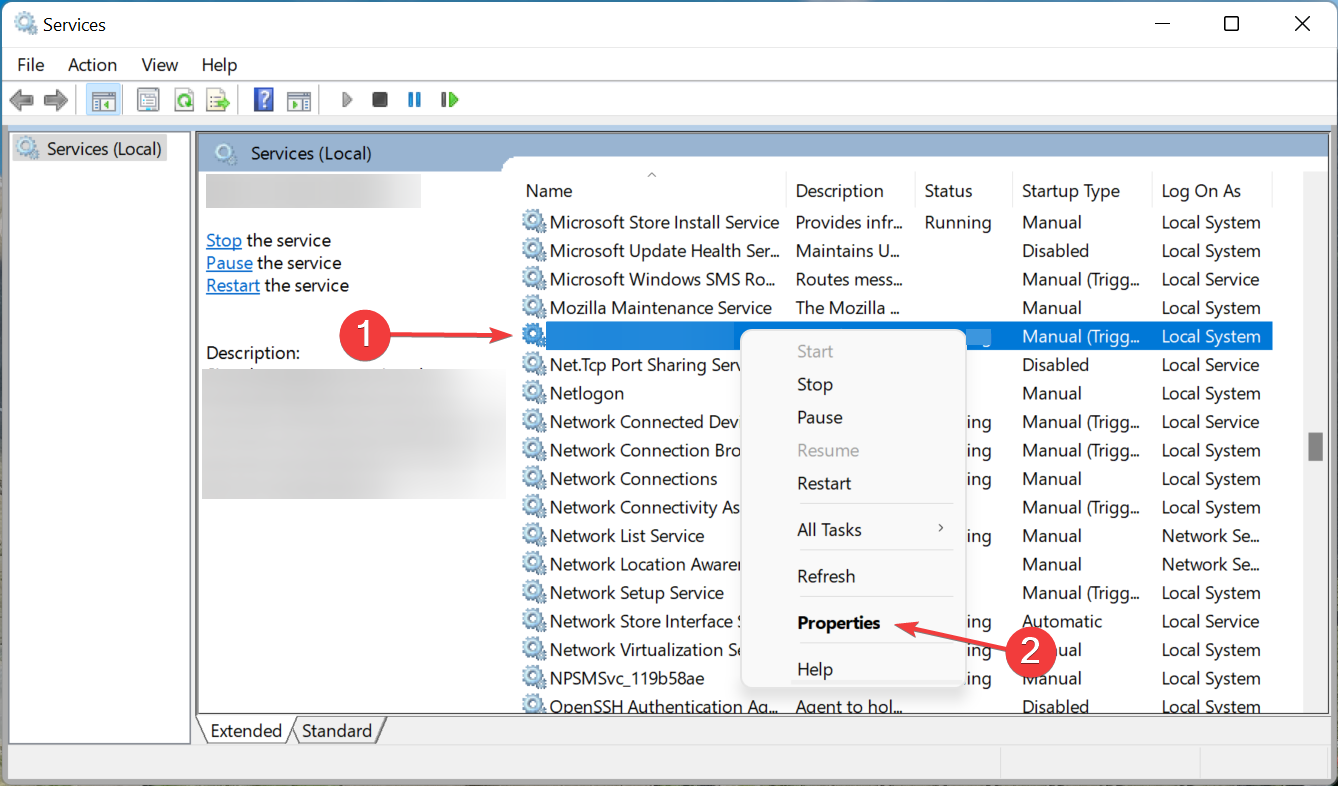Image resolution: width=1338 pixels, height=786 pixels.
Task: Select the OpenSSH Authentication Agent service row
Action: 897,706
